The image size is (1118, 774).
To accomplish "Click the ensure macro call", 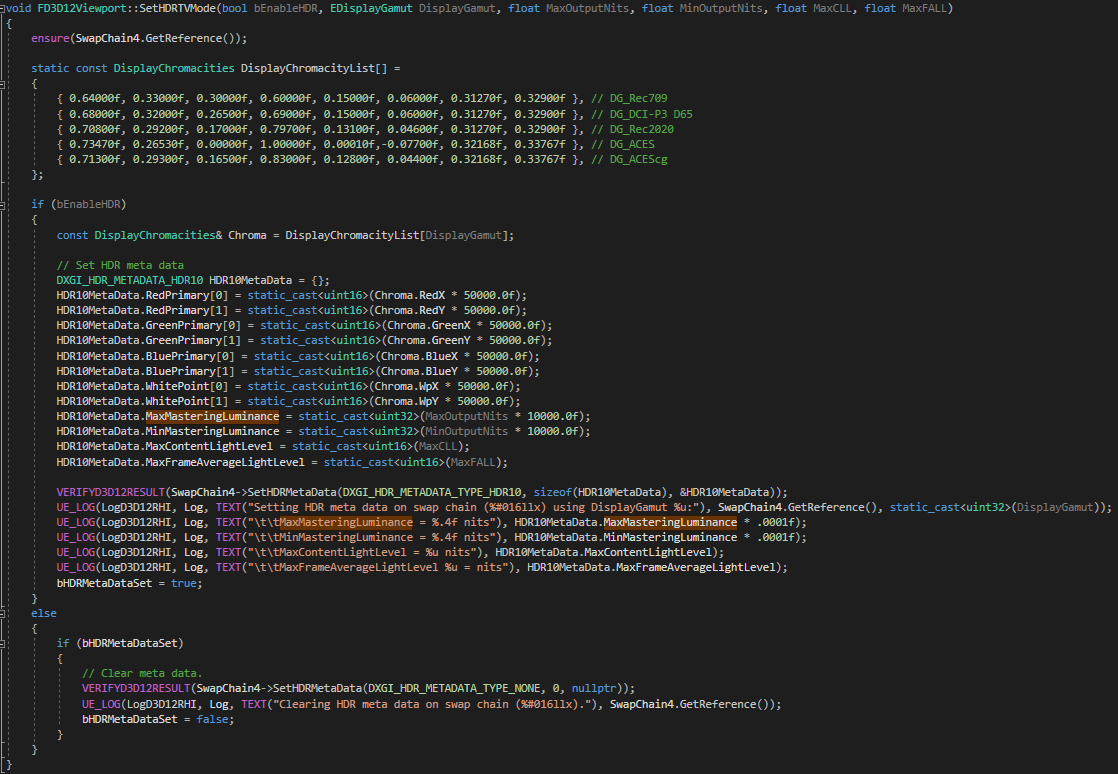I will point(50,38).
